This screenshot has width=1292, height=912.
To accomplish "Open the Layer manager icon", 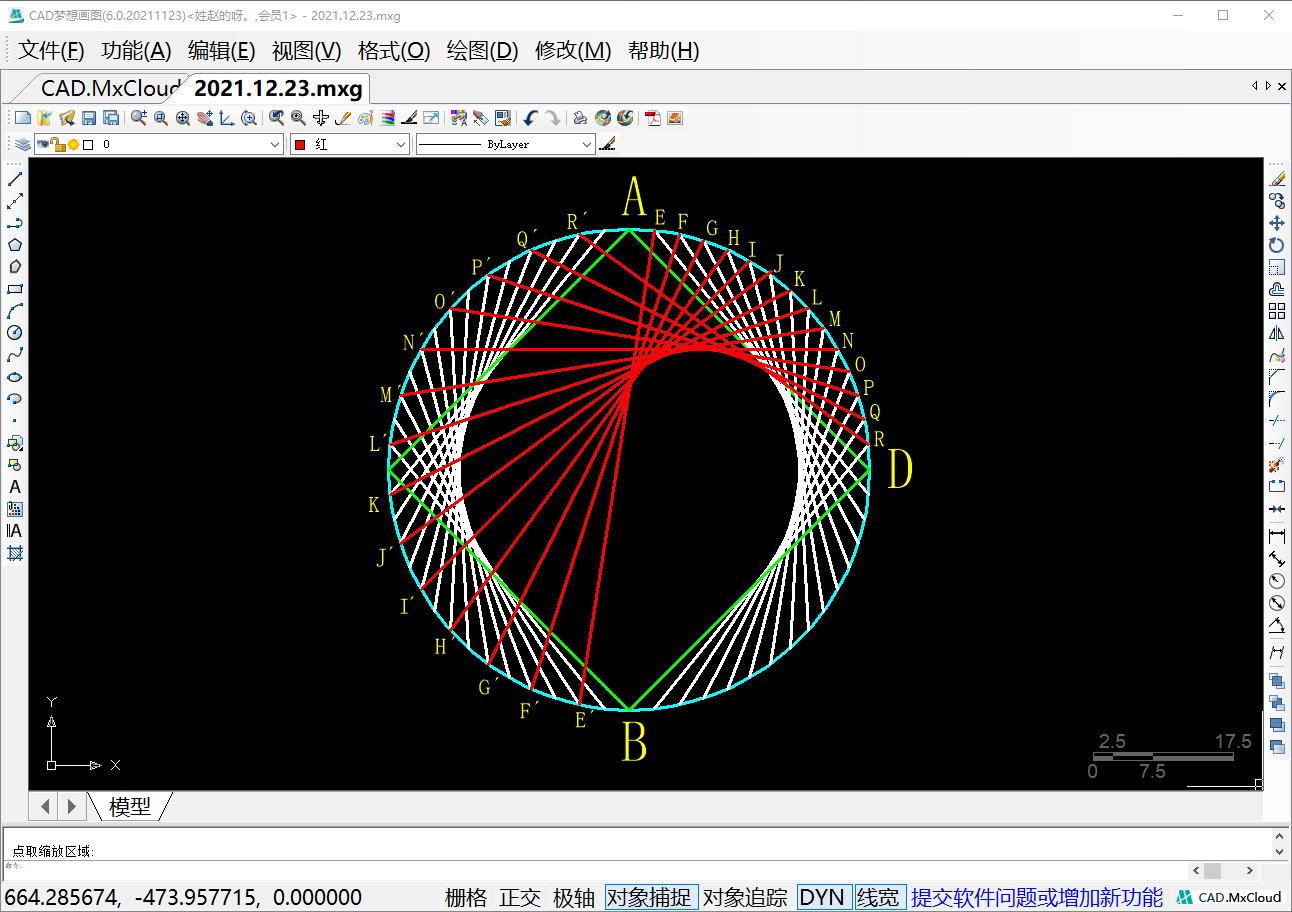I will (x=22, y=144).
